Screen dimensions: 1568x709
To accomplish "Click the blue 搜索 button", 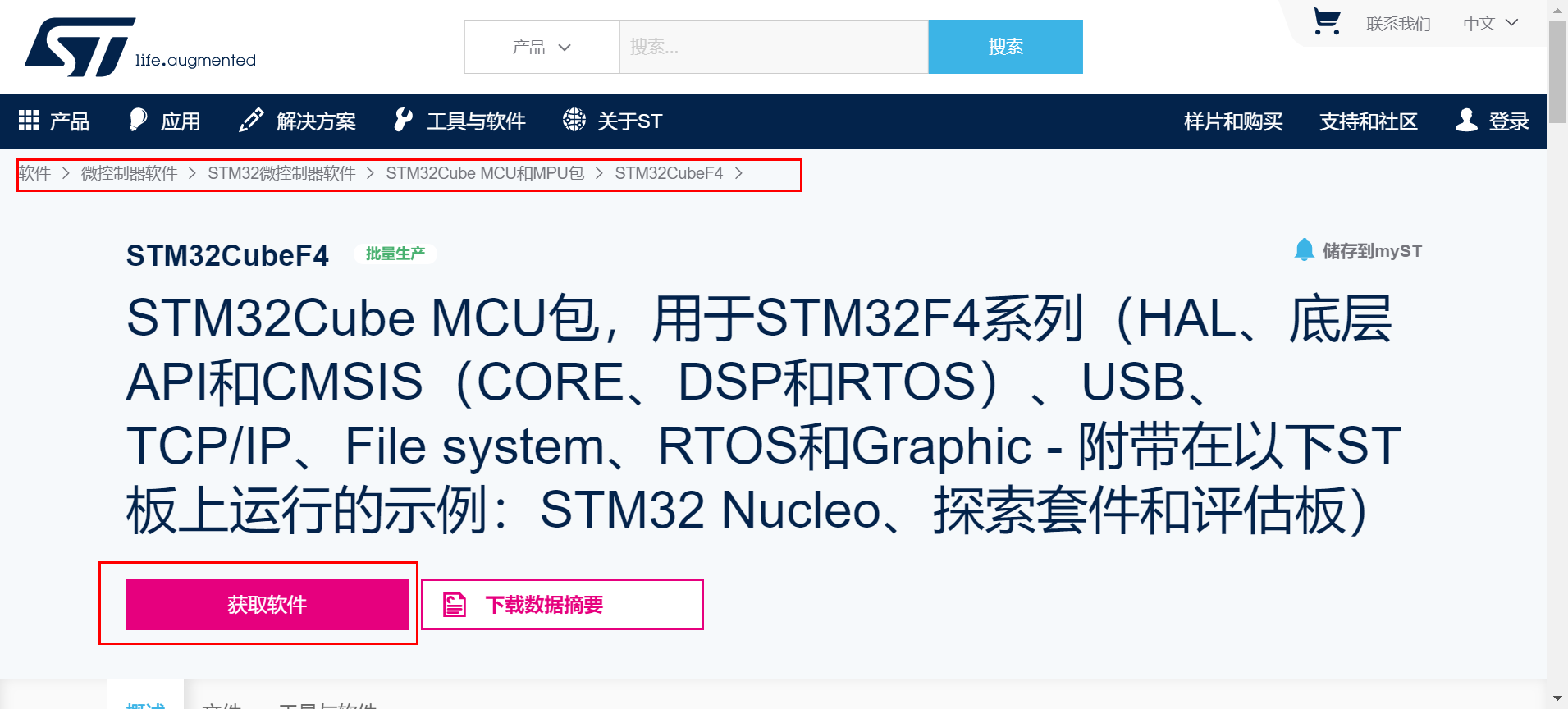I will tap(1005, 47).
